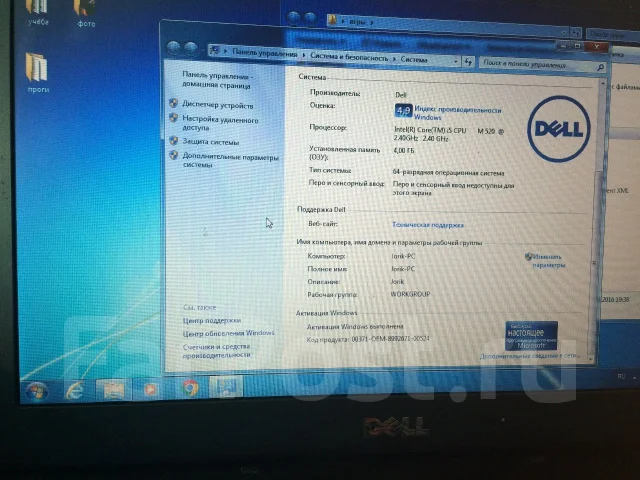Open Настройка удаленного доступа

point(220,124)
